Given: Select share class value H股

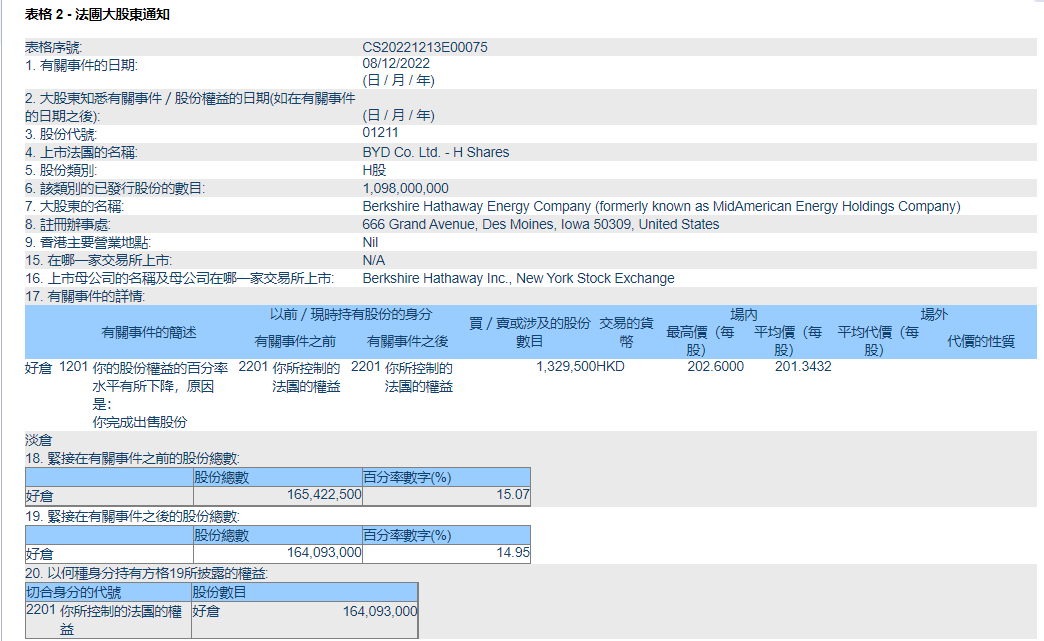Looking at the screenshot, I should (x=374, y=170).
